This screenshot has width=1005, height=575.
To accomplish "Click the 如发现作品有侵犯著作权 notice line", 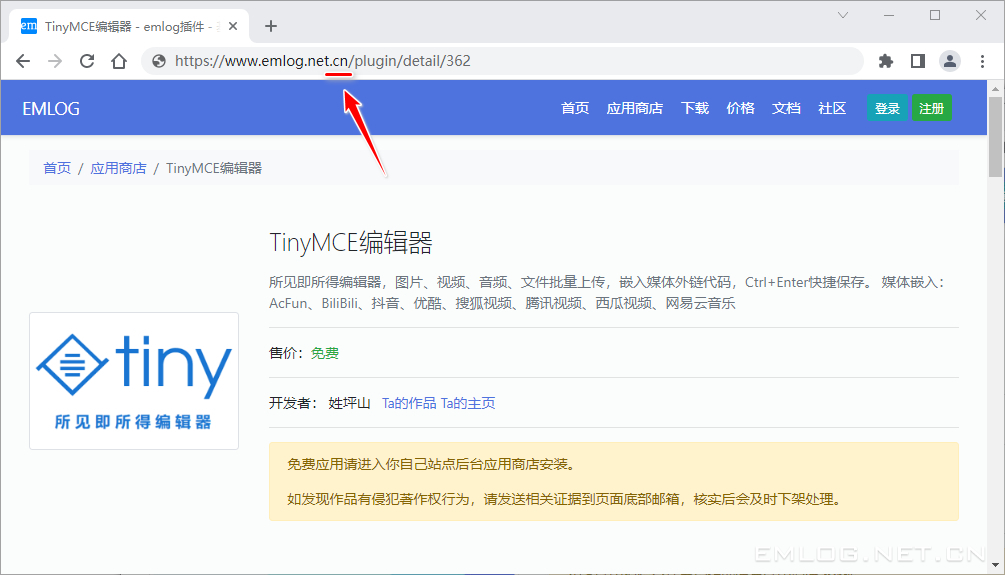I will pos(564,499).
